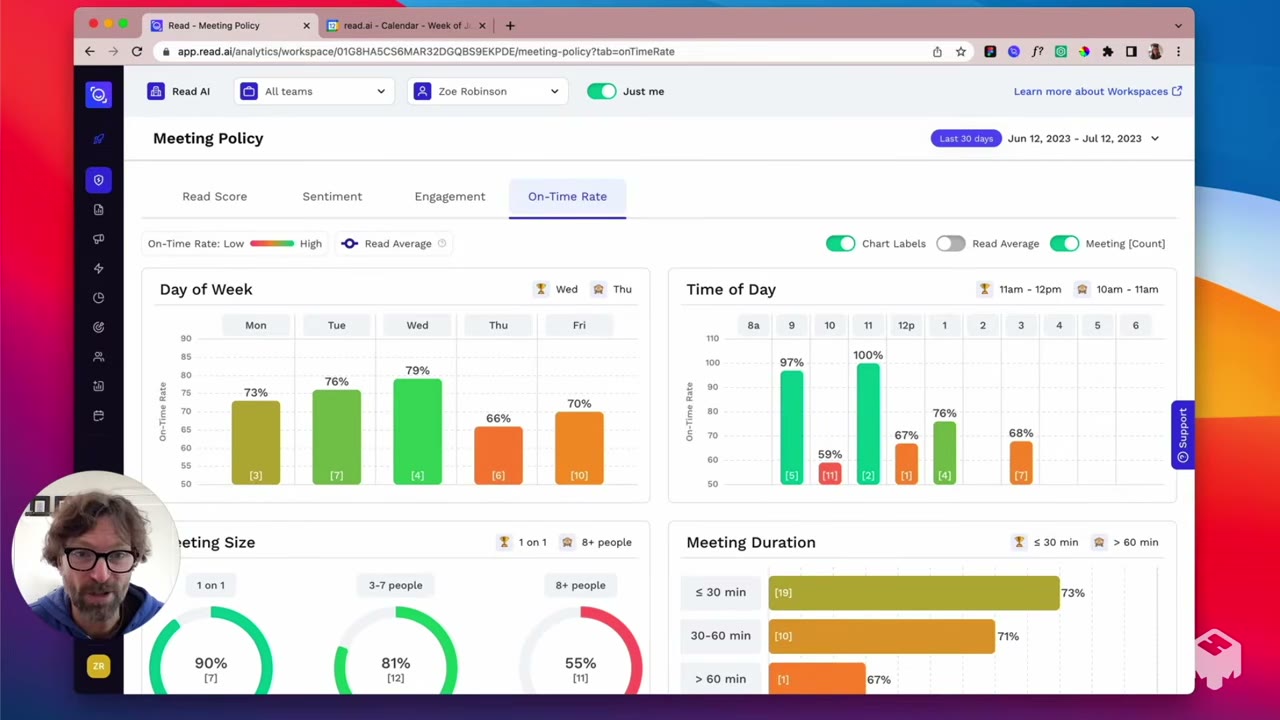Open a new browser tab

tap(510, 25)
